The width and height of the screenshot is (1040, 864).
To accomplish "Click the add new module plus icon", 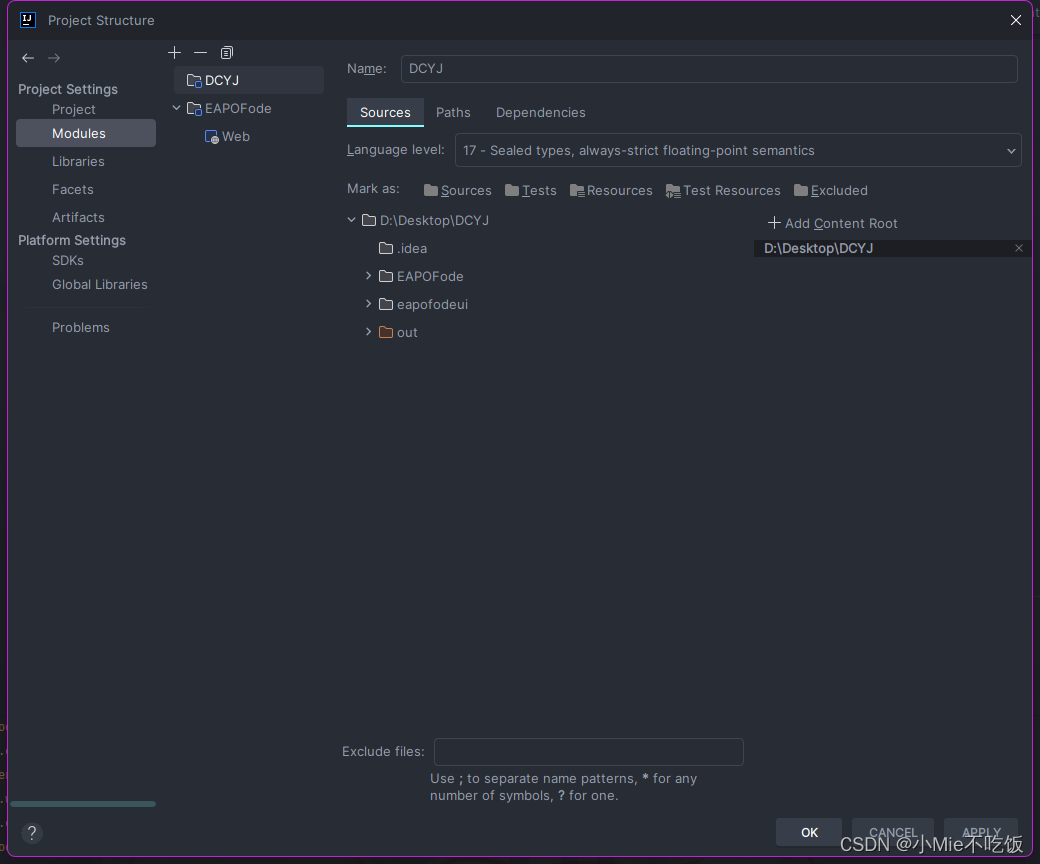I will coord(174,52).
